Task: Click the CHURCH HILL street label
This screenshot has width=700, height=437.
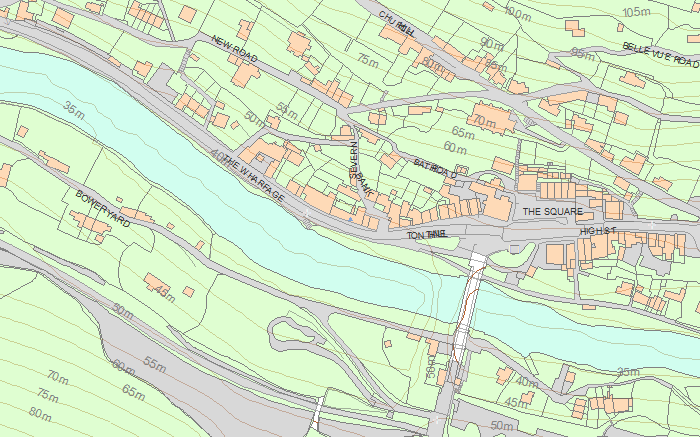Action: click(397, 24)
